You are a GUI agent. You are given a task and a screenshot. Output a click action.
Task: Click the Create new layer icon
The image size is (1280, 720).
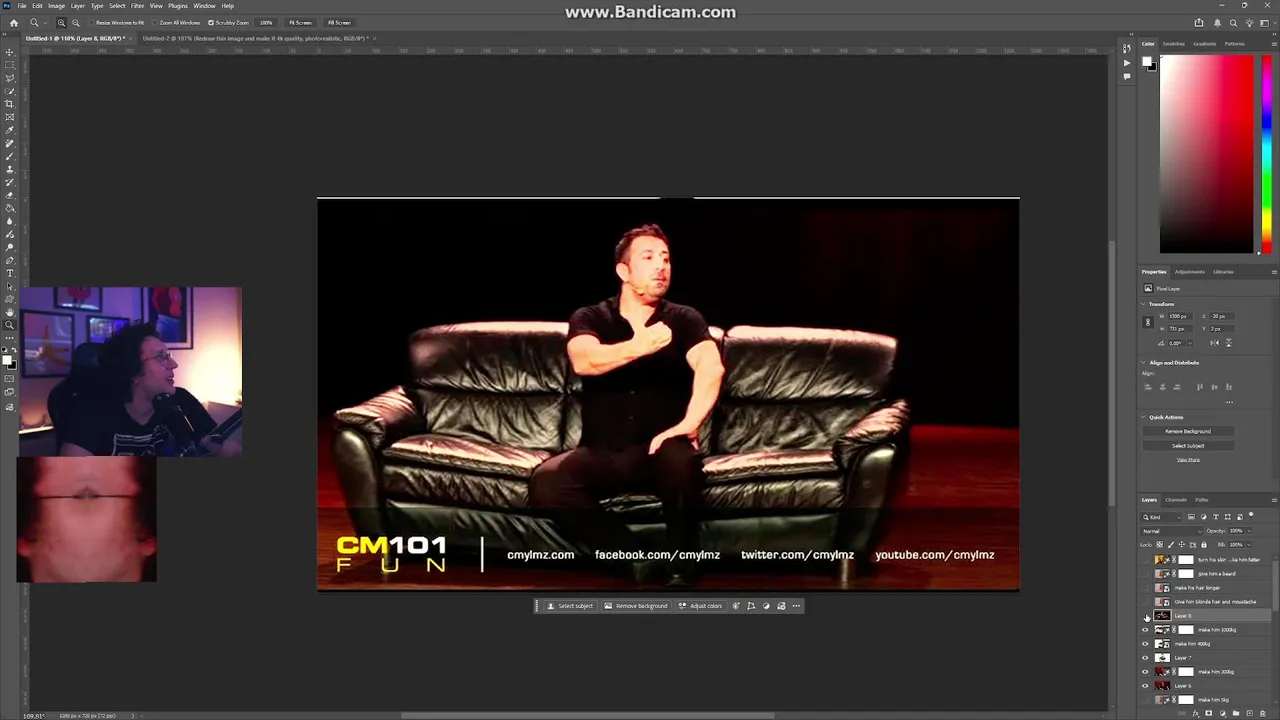click(1248, 714)
